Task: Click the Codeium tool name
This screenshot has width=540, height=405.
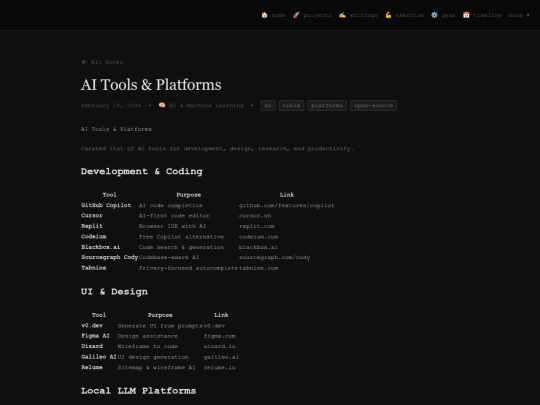Action: point(94,237)
